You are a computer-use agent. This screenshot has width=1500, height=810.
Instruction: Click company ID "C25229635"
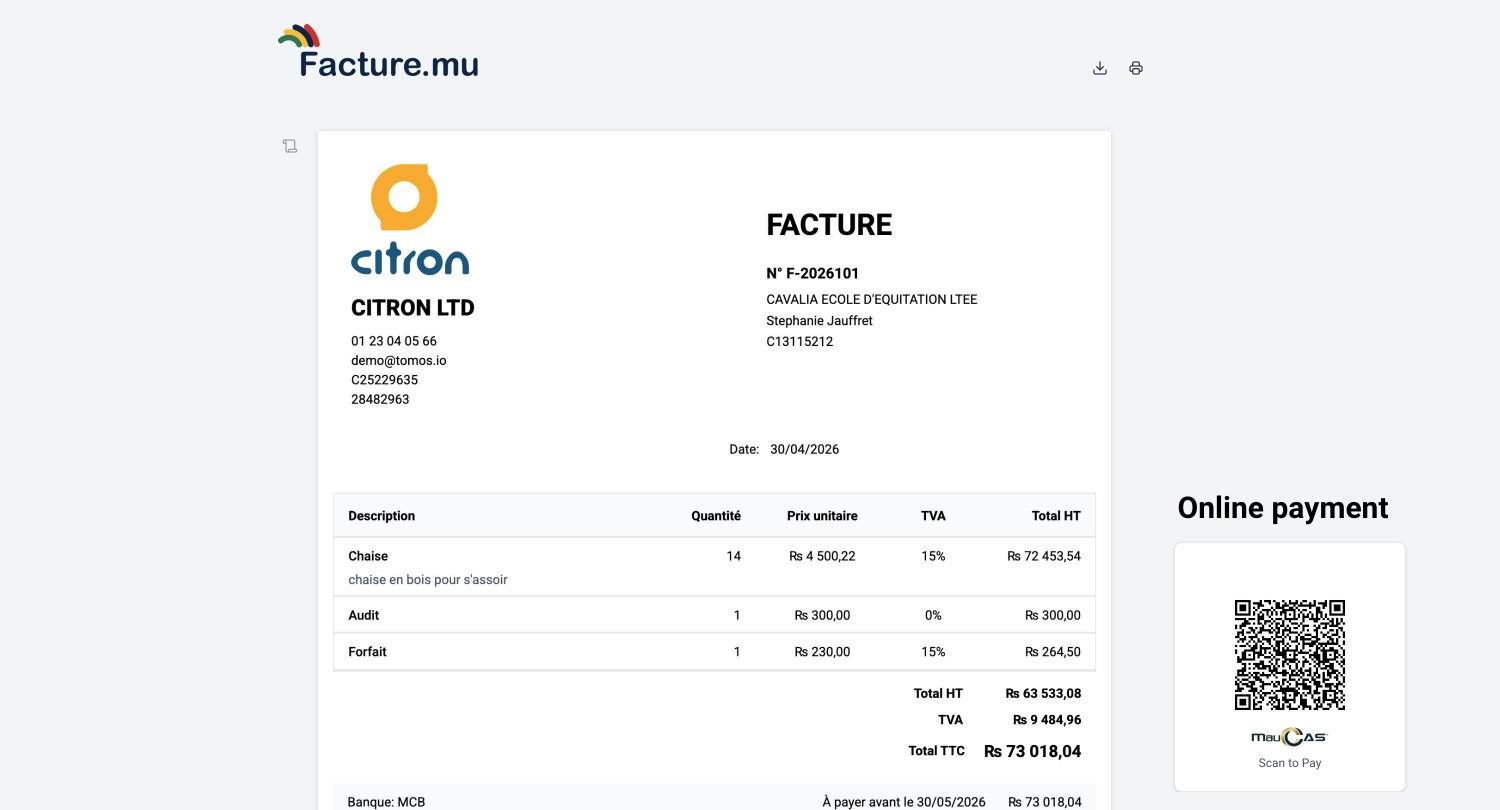tap(385, 380)
